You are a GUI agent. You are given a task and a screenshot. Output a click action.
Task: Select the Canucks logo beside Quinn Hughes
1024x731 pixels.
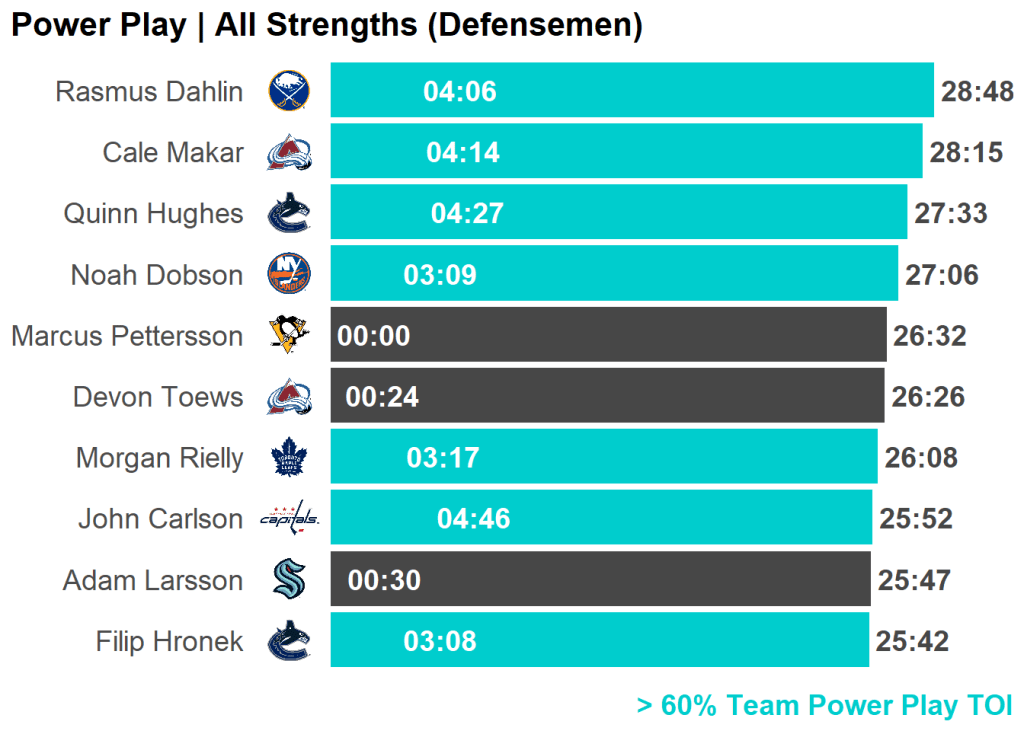coord(289,213)
